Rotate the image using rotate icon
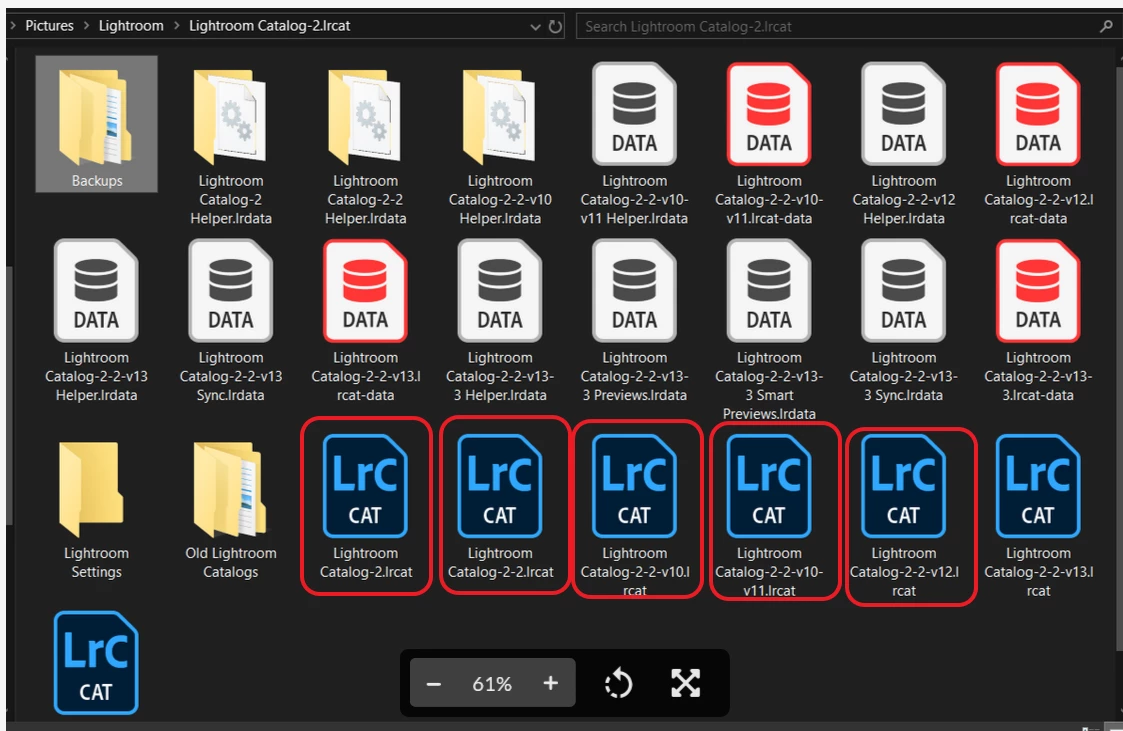The width and height of the screenshot is (1123, 731). pyautogui.click(x=618, y=683)
